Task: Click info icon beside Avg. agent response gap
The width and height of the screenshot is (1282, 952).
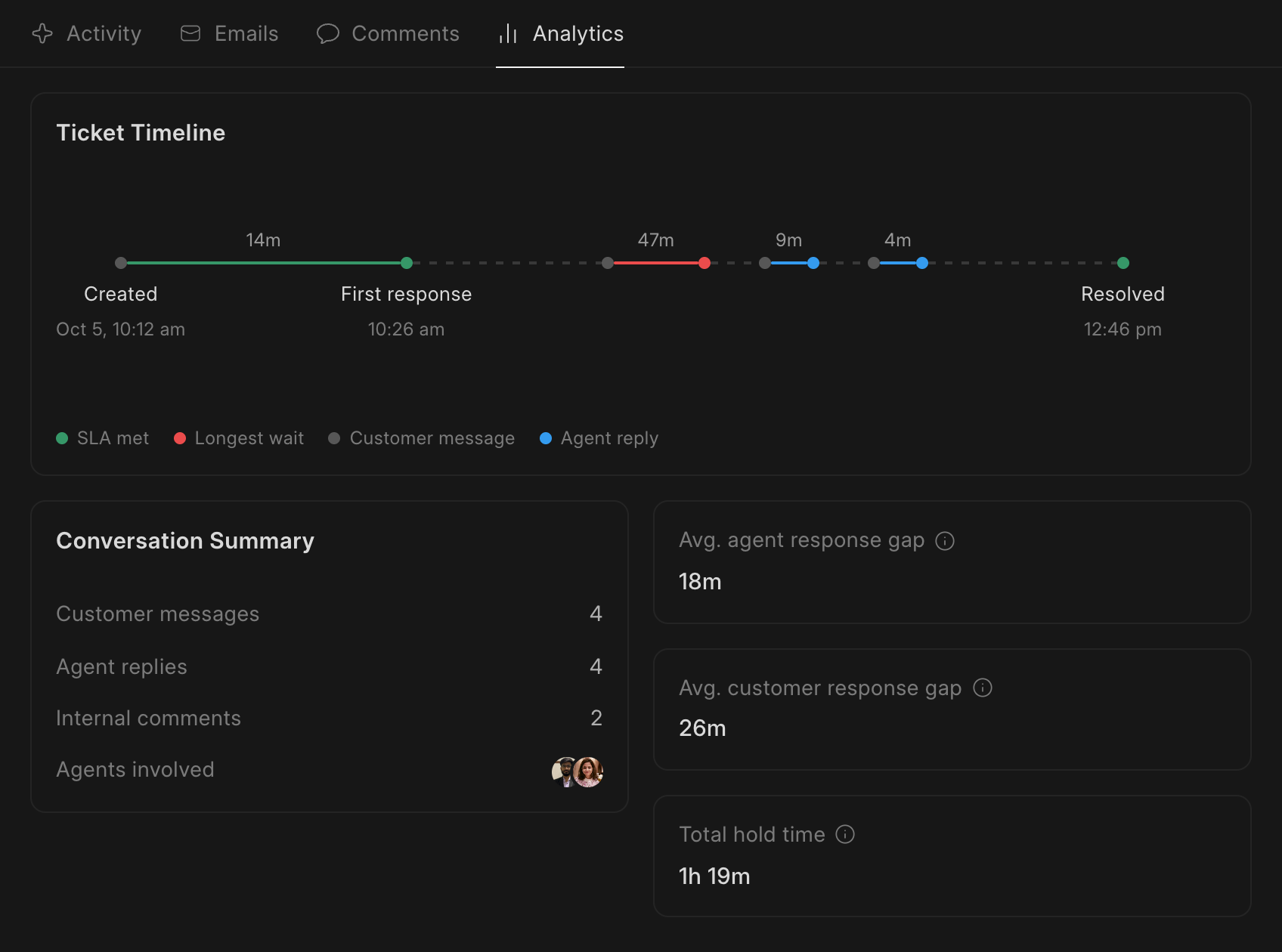Action: coord(945,541)
